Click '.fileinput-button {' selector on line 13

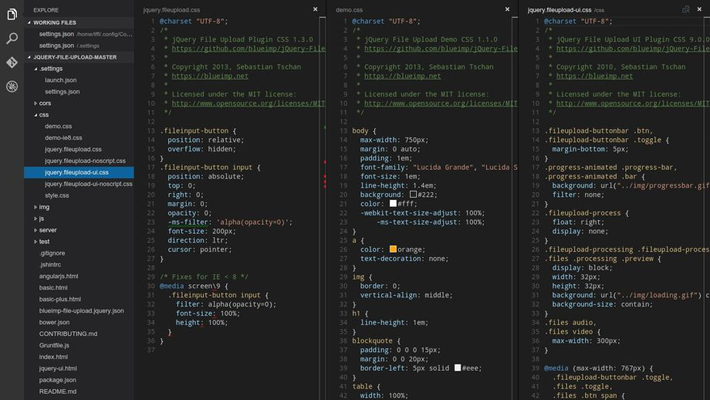198,131
